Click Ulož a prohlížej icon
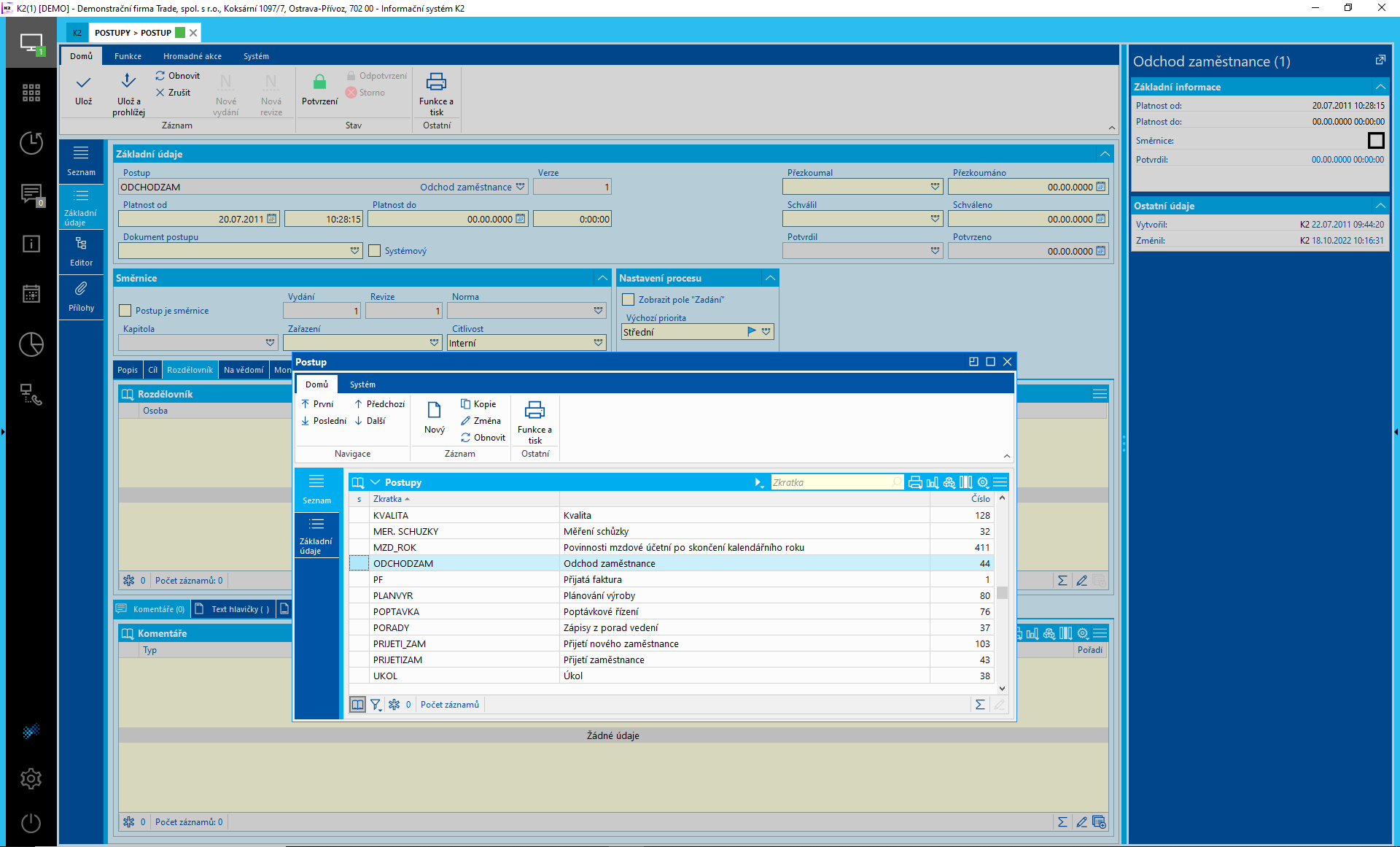 [128, 81]
